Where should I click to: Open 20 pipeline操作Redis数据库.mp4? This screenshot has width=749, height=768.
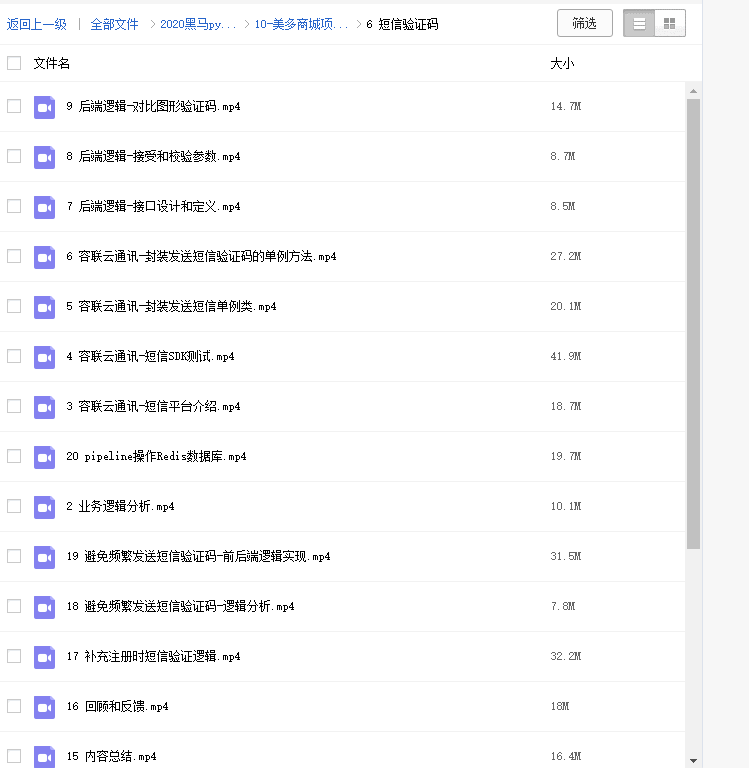pos(156,456)
